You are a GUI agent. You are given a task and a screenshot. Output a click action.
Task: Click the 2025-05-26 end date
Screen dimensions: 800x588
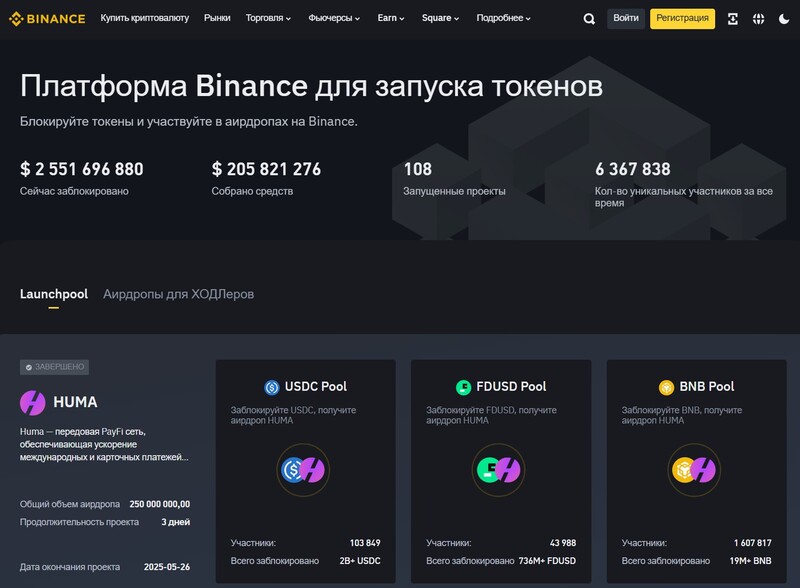[x=167, y=567]
